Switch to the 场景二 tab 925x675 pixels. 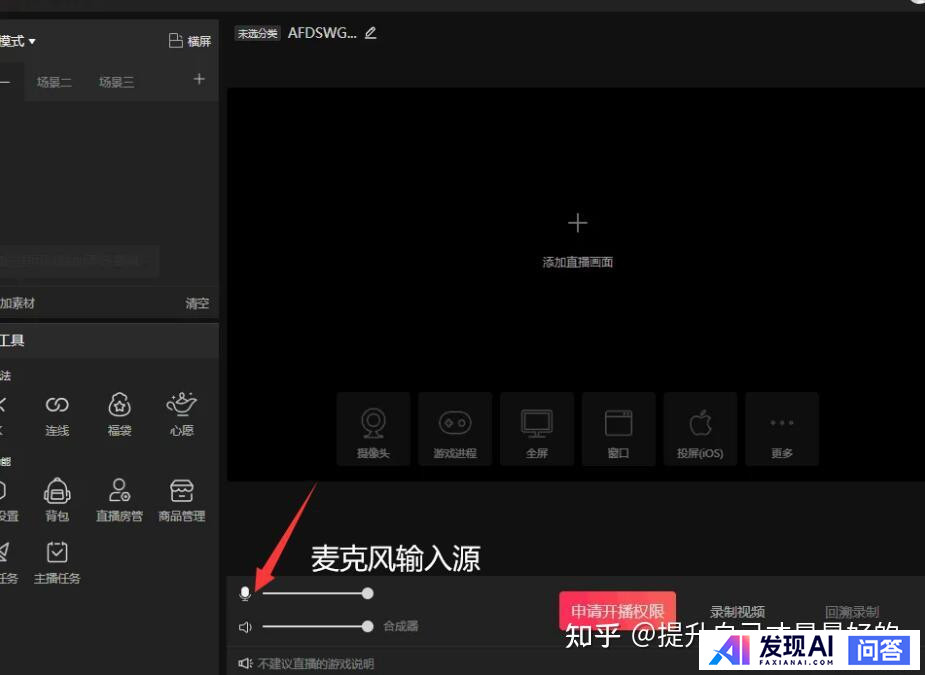tap(54, 82)
